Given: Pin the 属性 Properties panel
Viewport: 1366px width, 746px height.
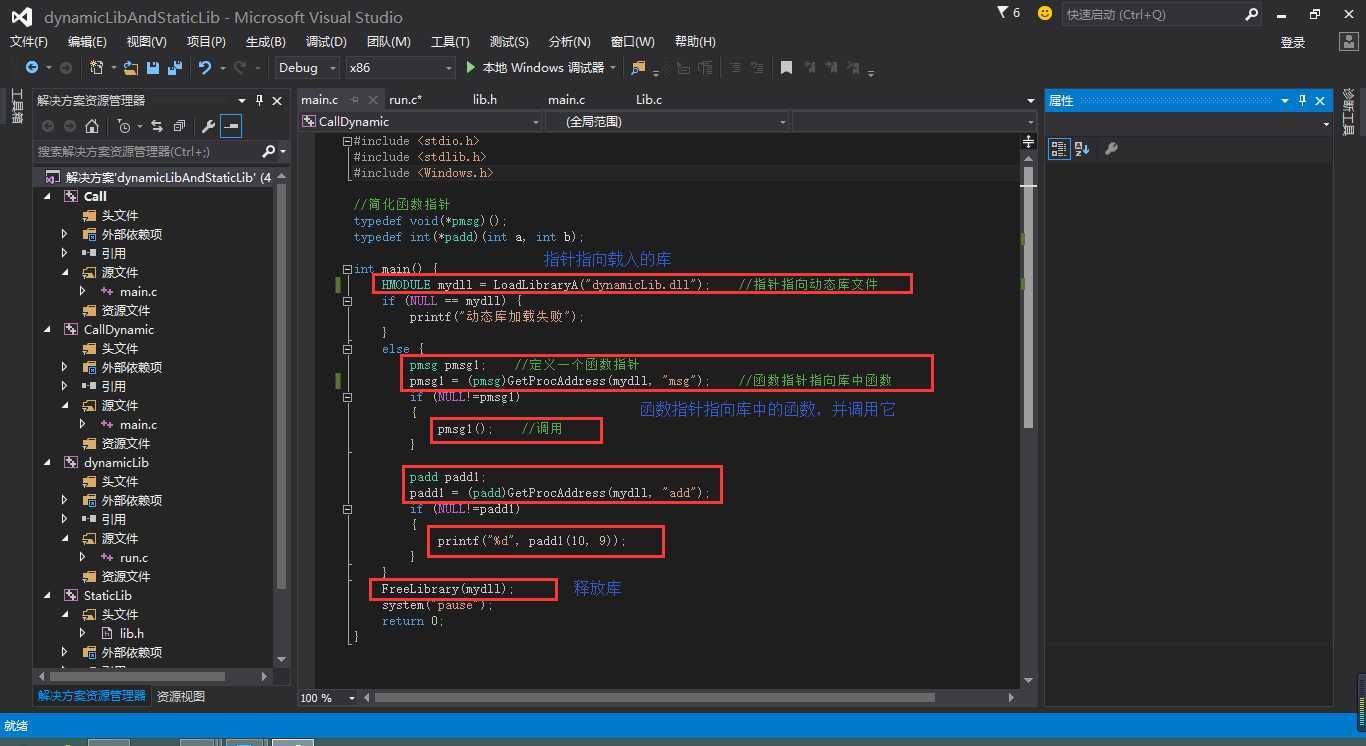Looking at the screenshot, I should [x=1302, y=100].
